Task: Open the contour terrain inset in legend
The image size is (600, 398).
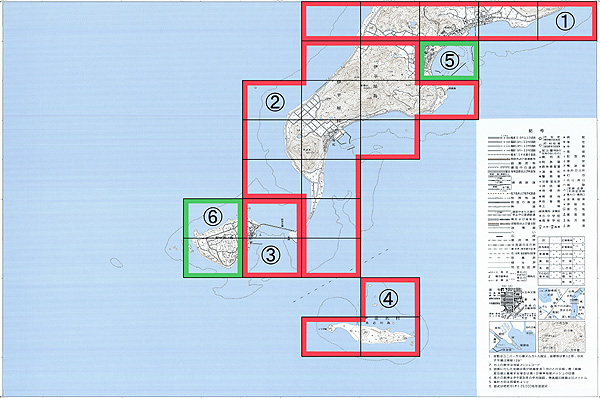Action: [x=561, y=336]
